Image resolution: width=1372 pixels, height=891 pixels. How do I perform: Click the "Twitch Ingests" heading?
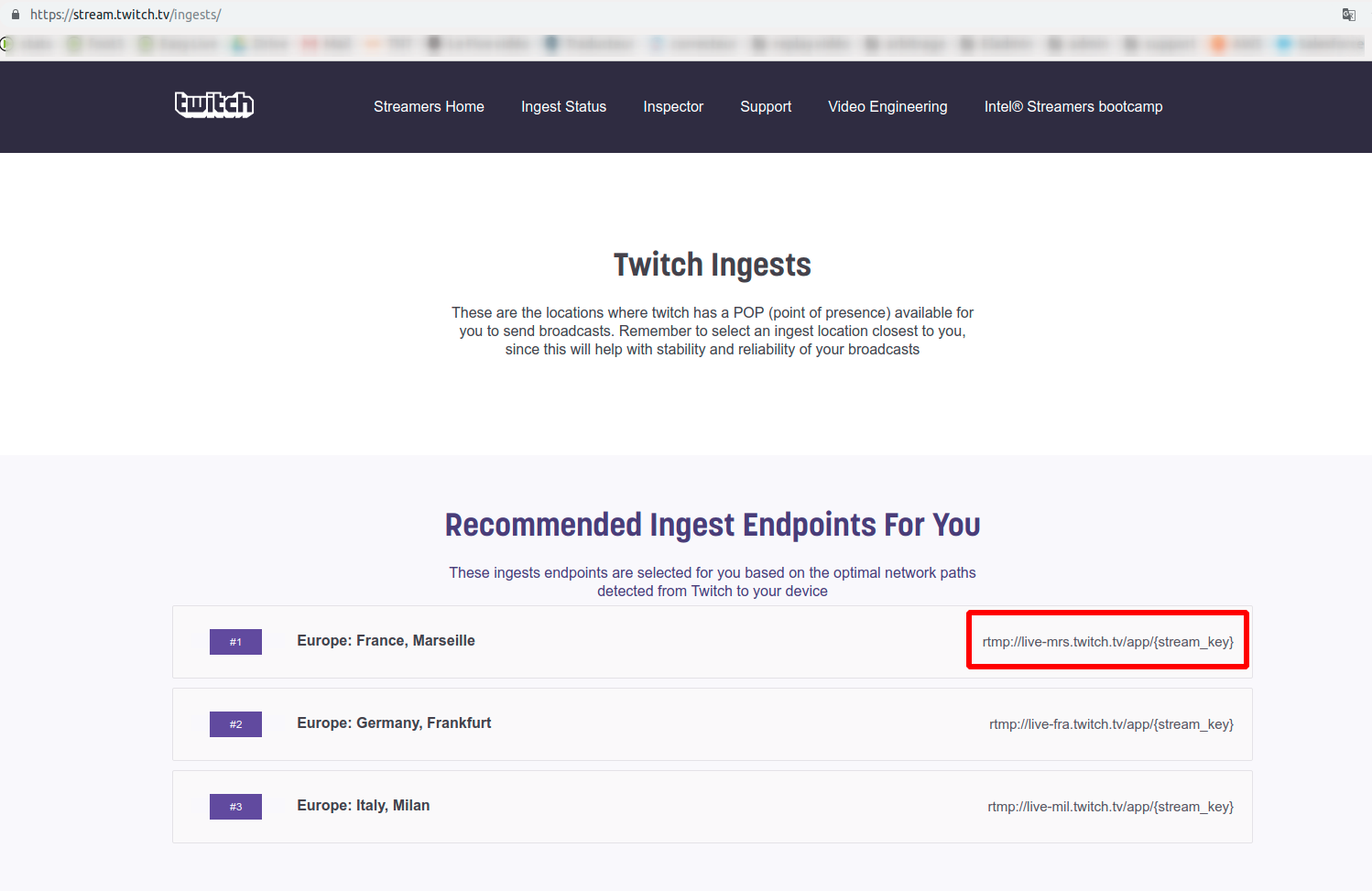click(x=713, y=265)
